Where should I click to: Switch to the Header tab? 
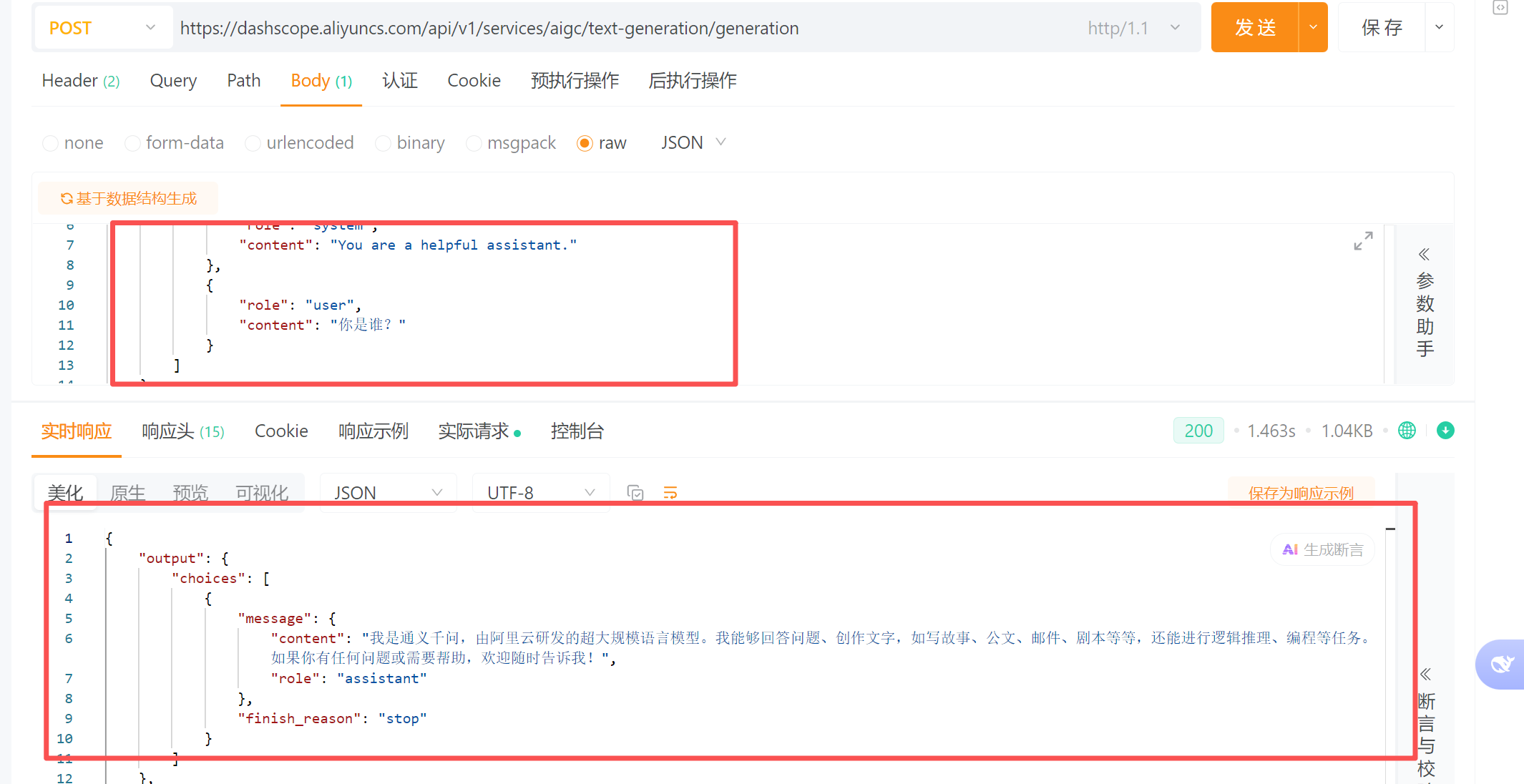point(80,81)
